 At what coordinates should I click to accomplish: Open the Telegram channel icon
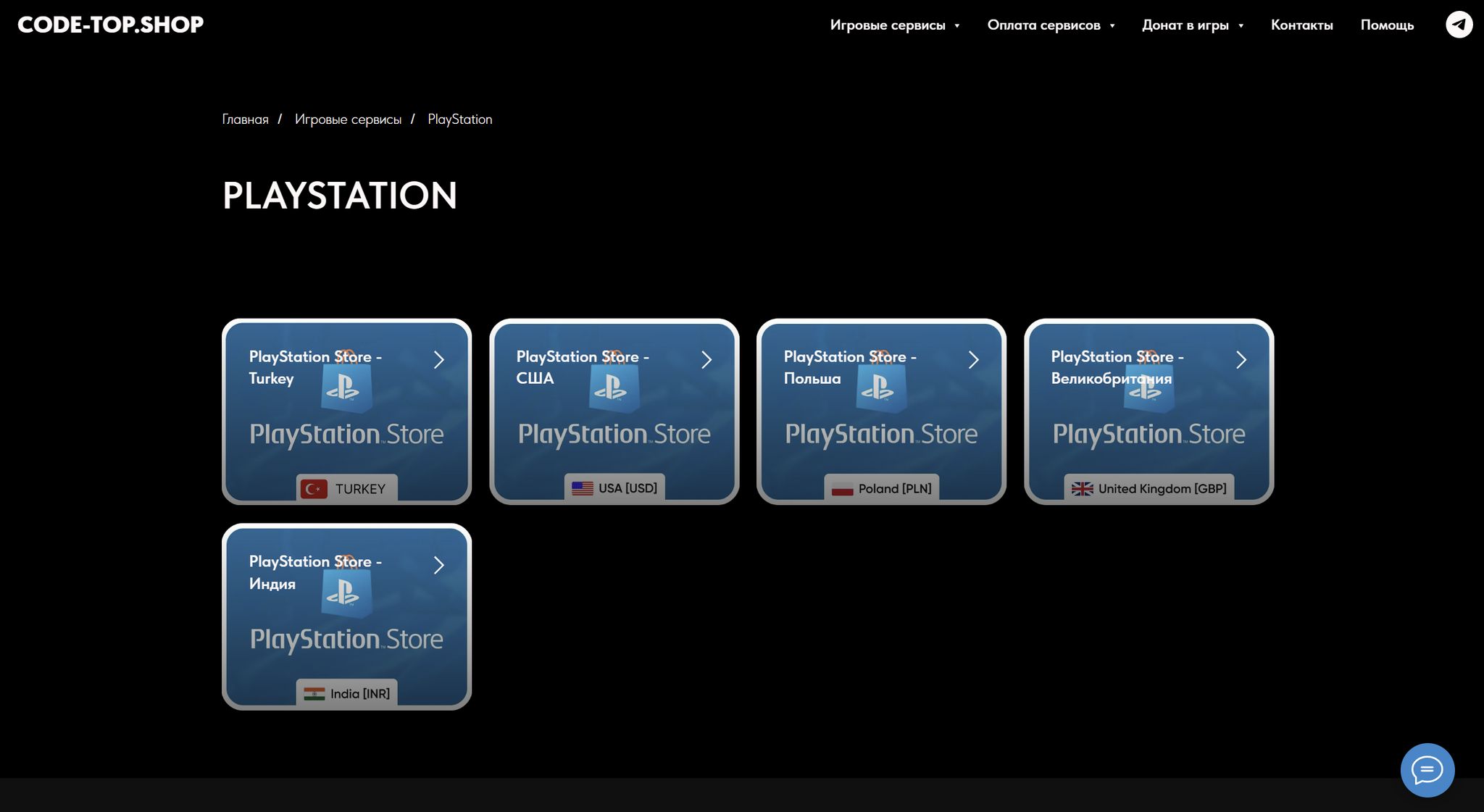click(x=1459, y=25)
